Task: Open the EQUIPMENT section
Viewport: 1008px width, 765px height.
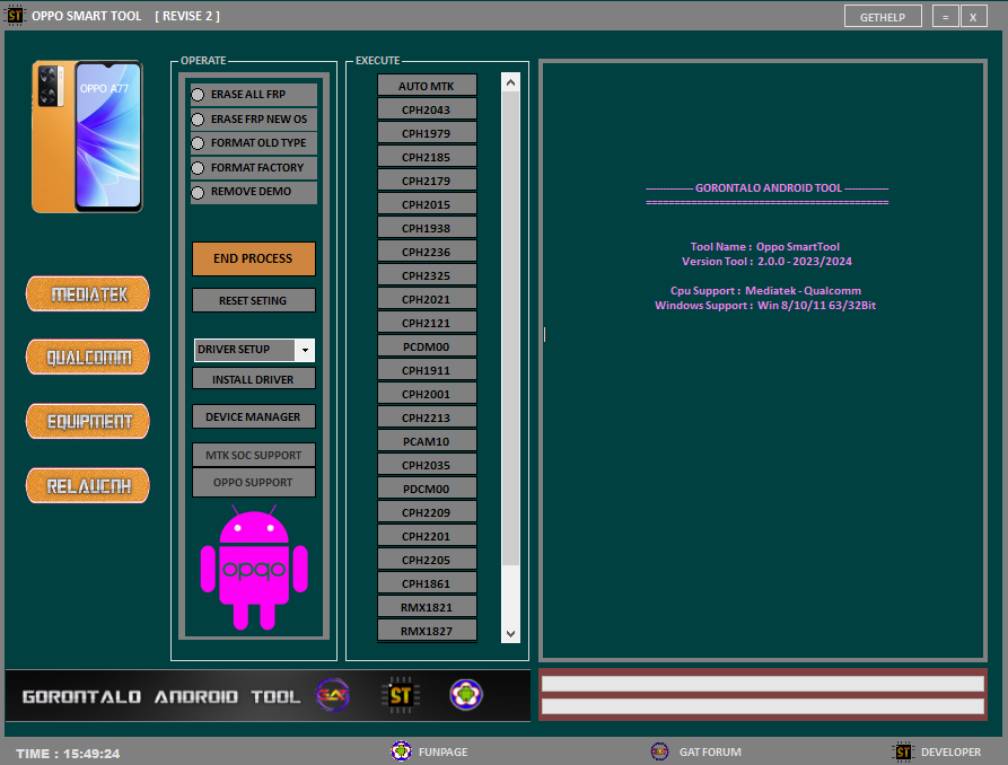Action: [88, 422]
